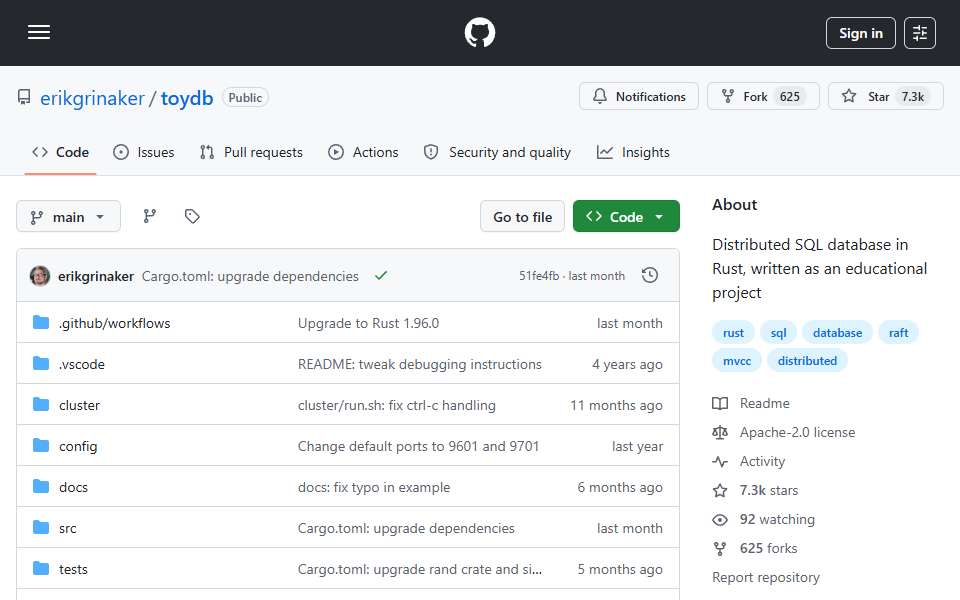Screen dimensions: 960x600
Task: Click folder icon next to cluster
Action: click(41, 405)
